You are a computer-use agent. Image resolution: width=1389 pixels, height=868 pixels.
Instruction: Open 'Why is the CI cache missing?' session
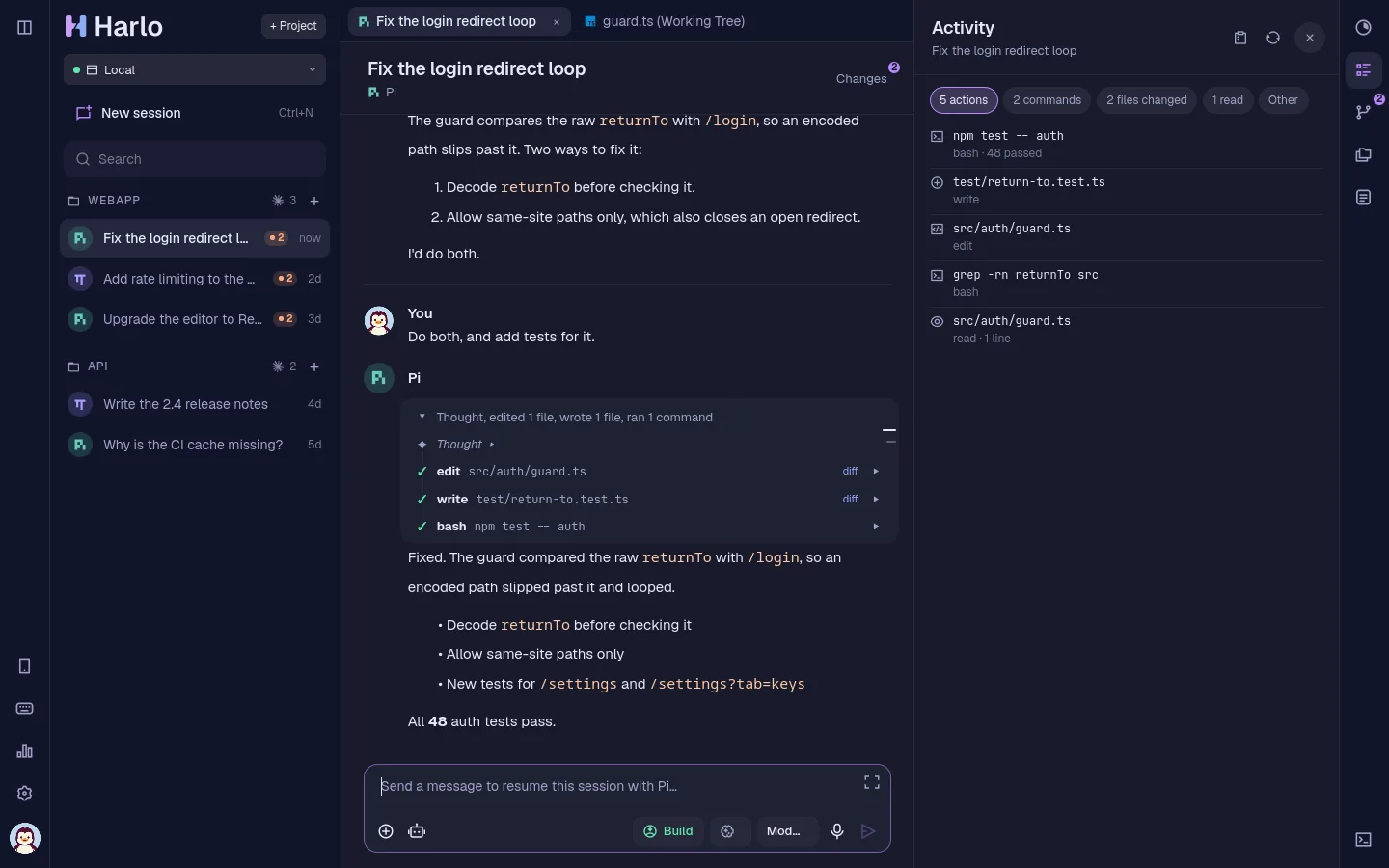195,445
